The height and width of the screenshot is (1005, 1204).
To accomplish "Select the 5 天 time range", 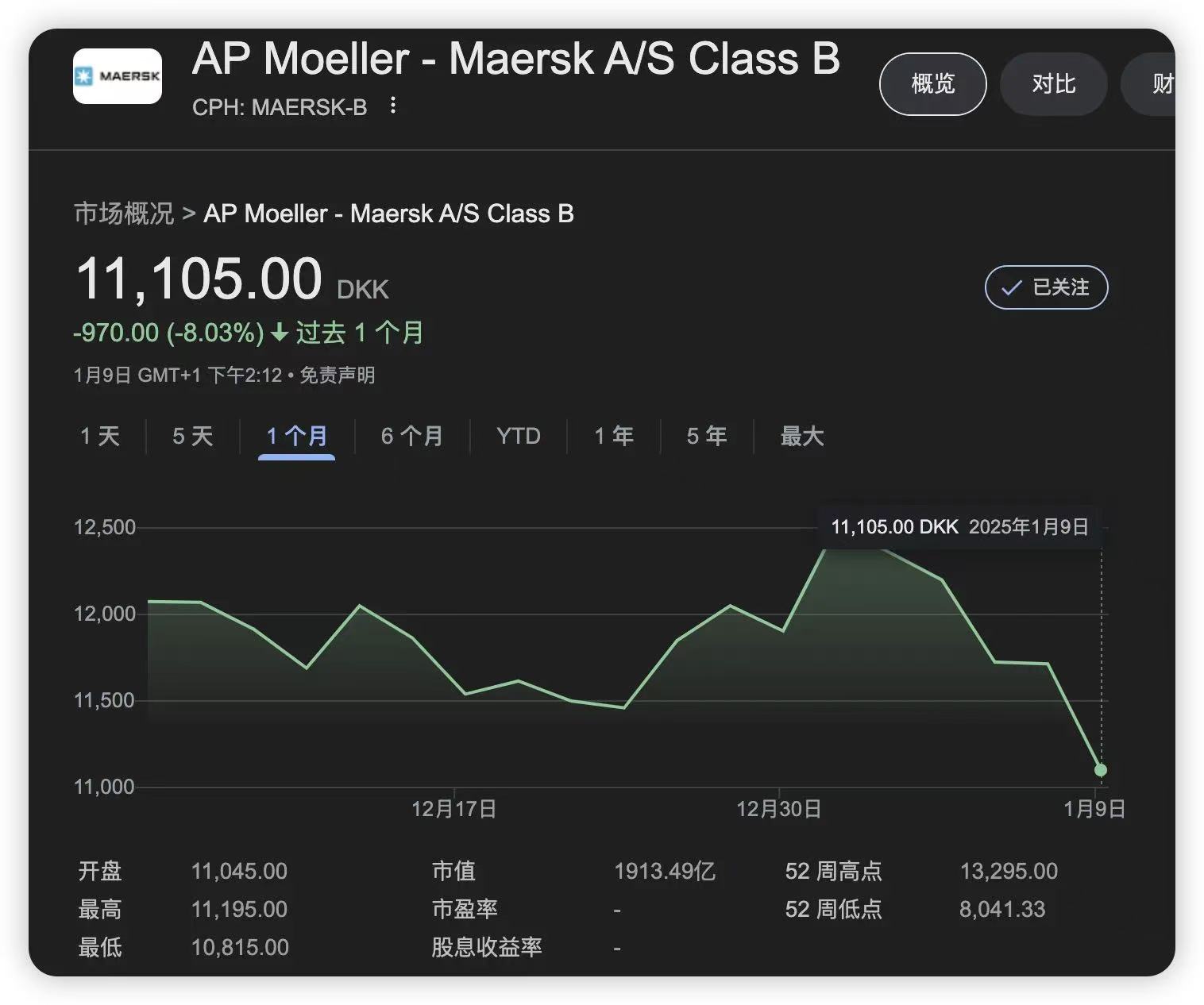I will (x=193, y=436).
